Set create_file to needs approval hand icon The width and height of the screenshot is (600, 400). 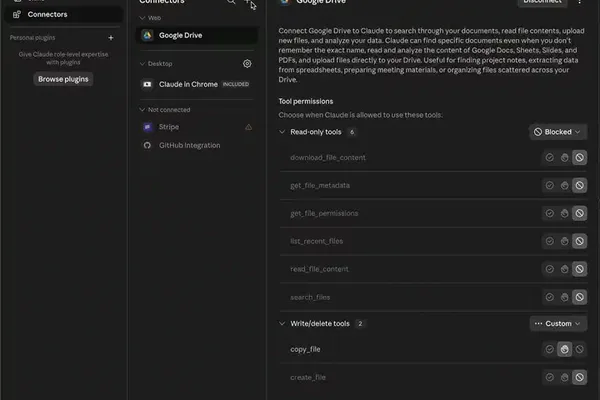click(x=564, y=377)
